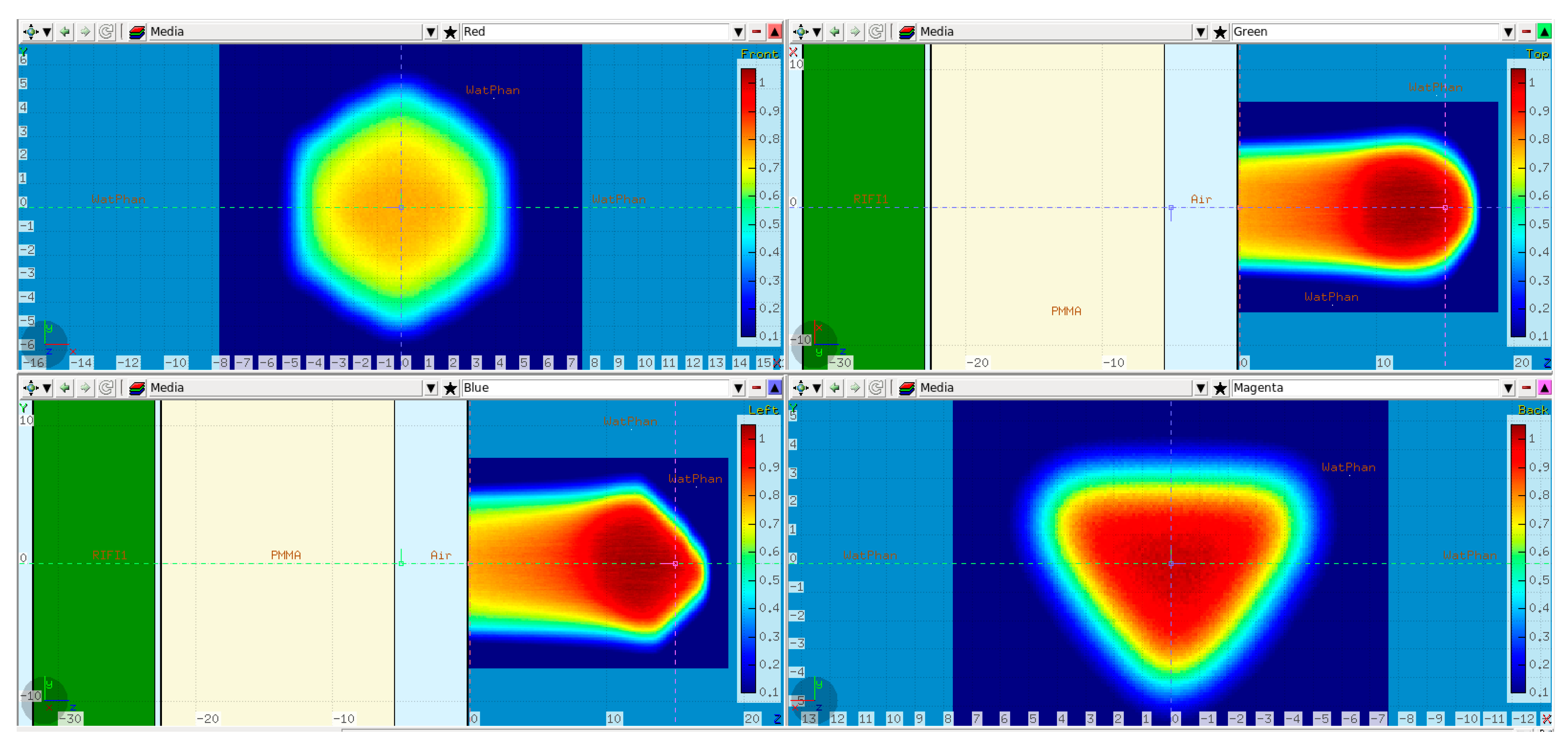
Task: Toggle the red triangle button of Red viewport
Action: 774,32
